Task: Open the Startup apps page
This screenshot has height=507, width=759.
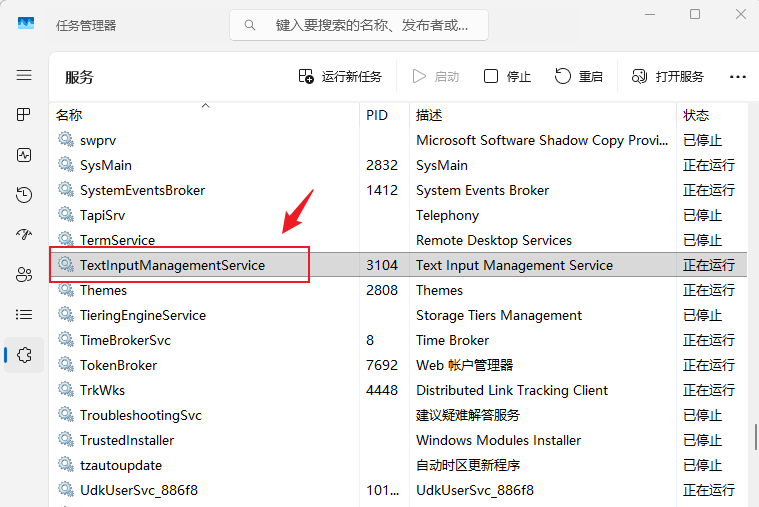Action: (x=24, y=235)
